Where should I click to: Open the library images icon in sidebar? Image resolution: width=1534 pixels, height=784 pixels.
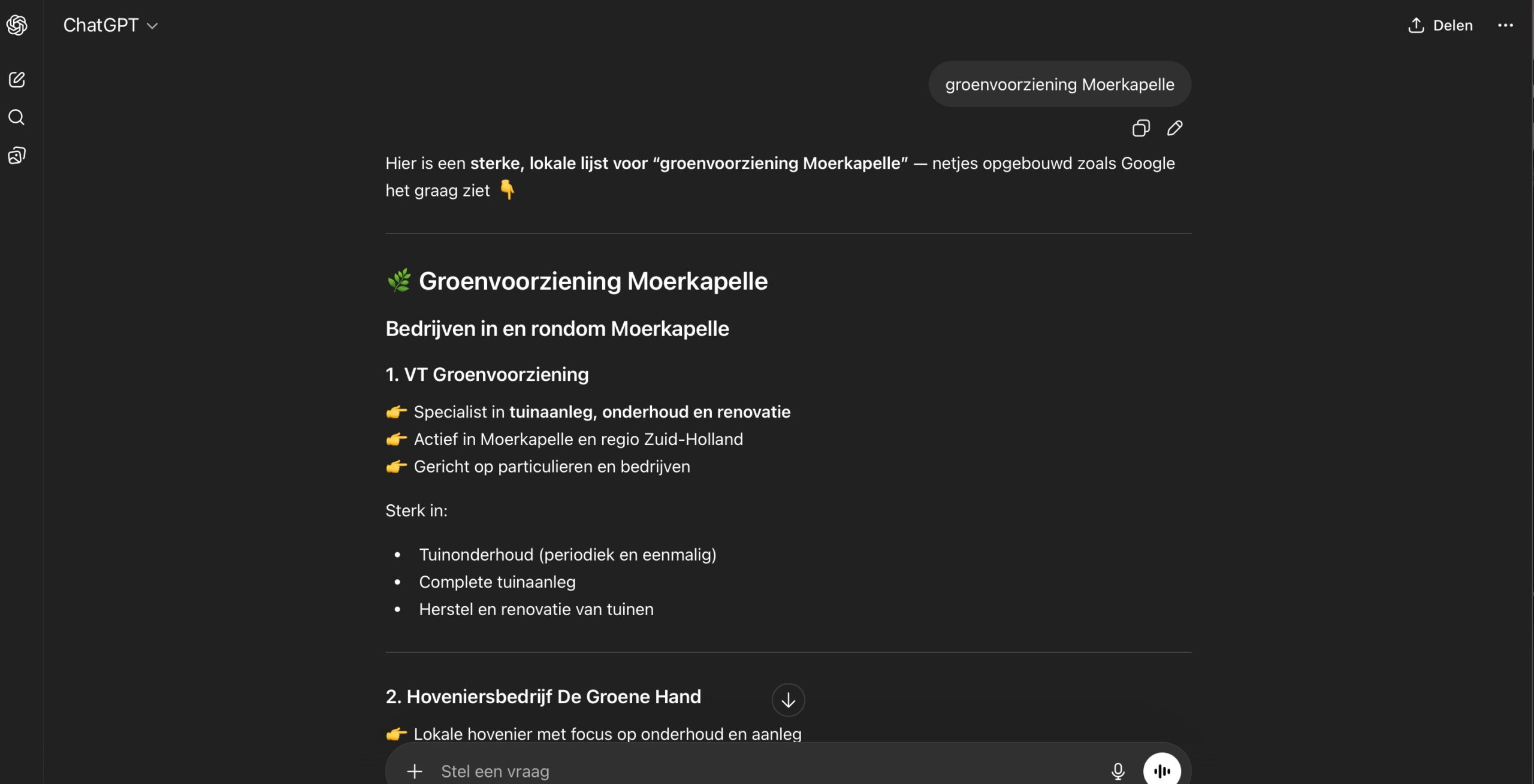[x=17, y=156]
